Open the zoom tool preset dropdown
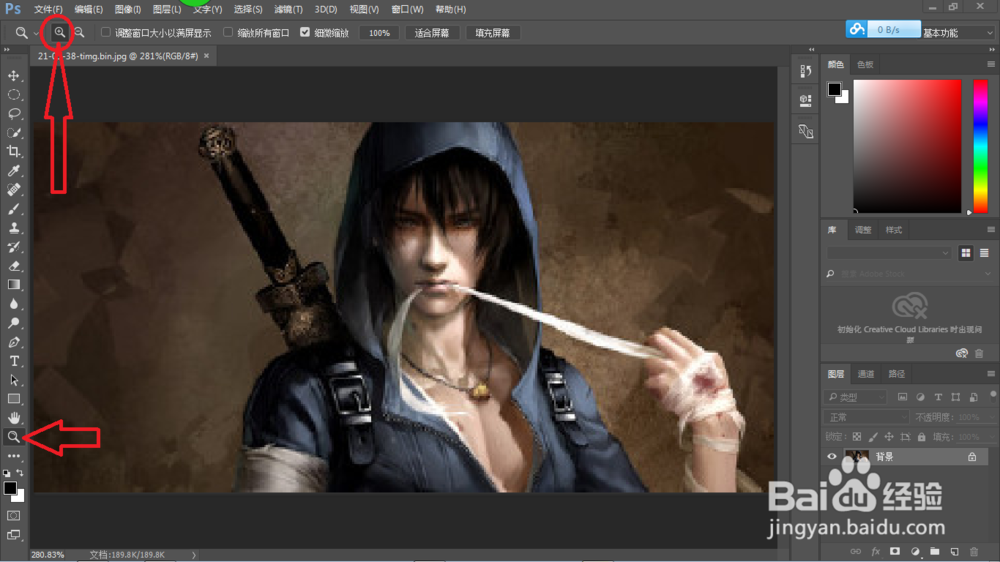 [x=36, y=33]
